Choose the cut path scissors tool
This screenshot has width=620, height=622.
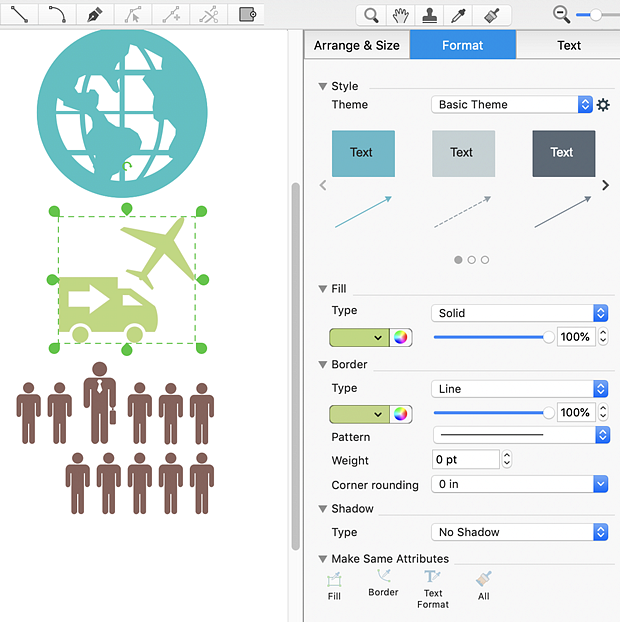tap(209, 14)
